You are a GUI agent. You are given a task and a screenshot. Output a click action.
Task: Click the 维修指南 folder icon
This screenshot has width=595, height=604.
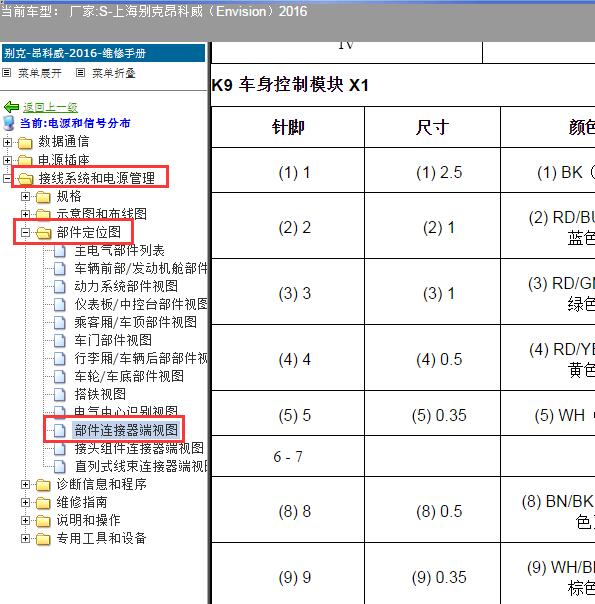[43, 503]
